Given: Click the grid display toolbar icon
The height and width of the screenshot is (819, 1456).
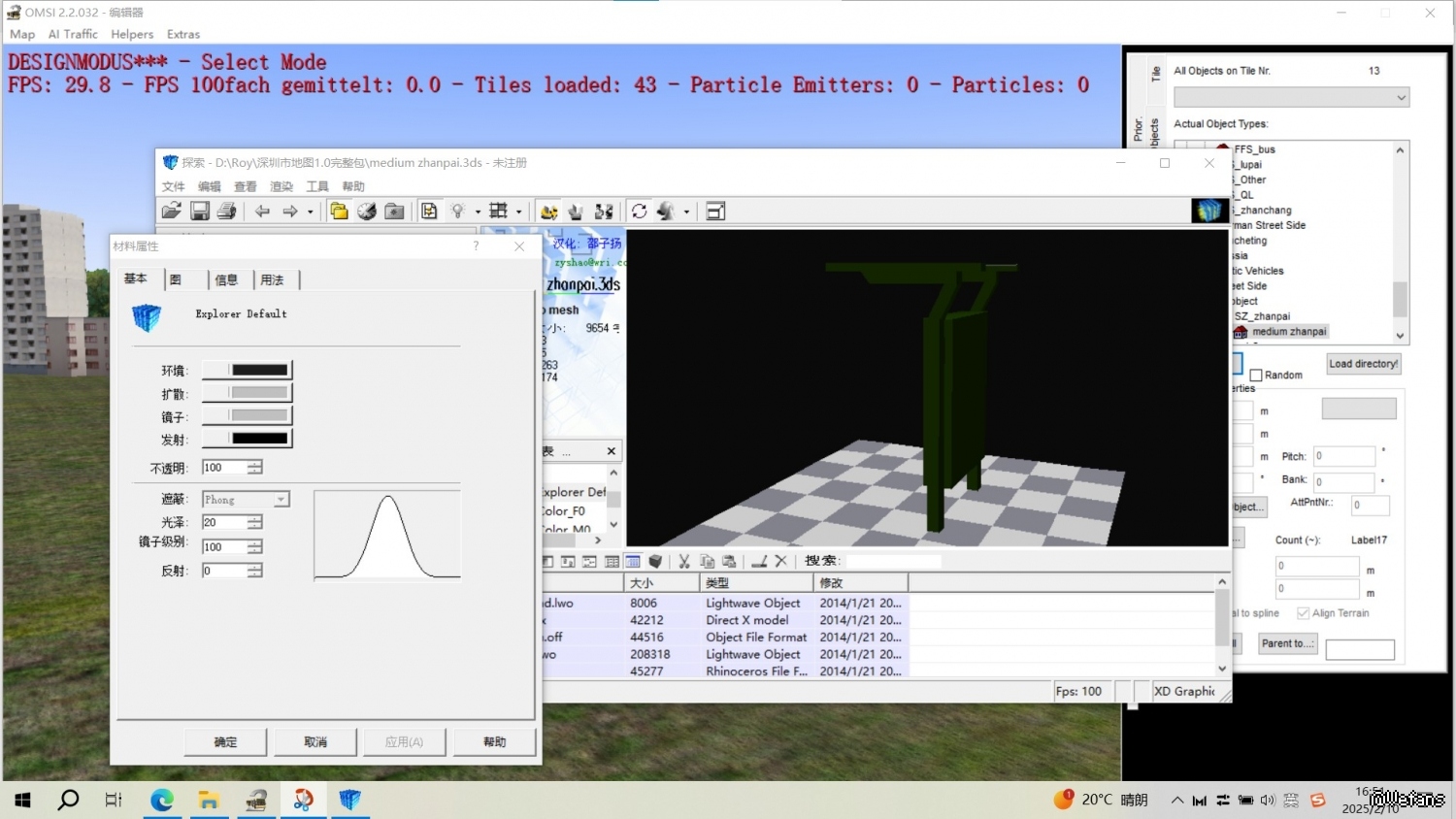Looking at the screenshot, I should point(498,212).
